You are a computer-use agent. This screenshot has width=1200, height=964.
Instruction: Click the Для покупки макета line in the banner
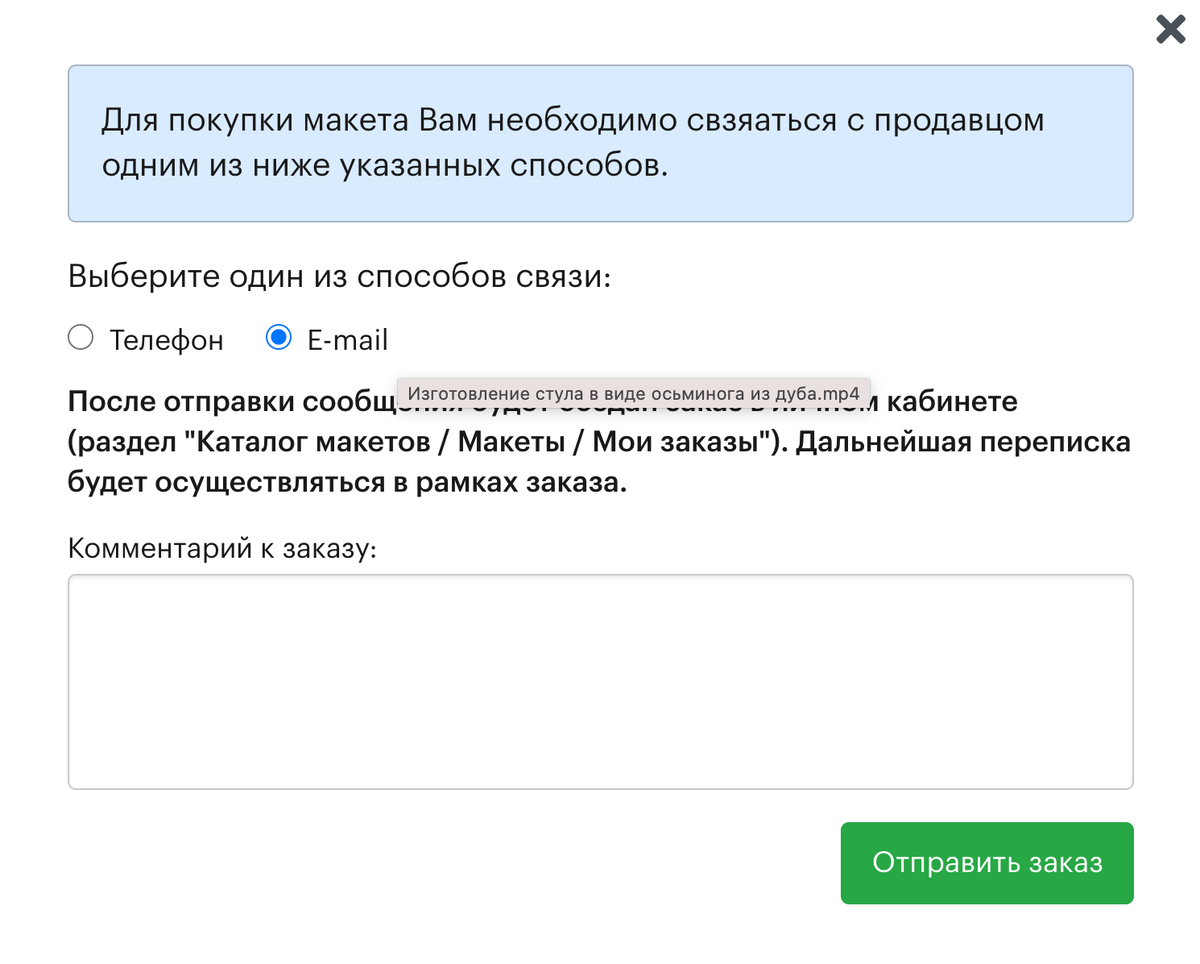(x=572, y=121)
